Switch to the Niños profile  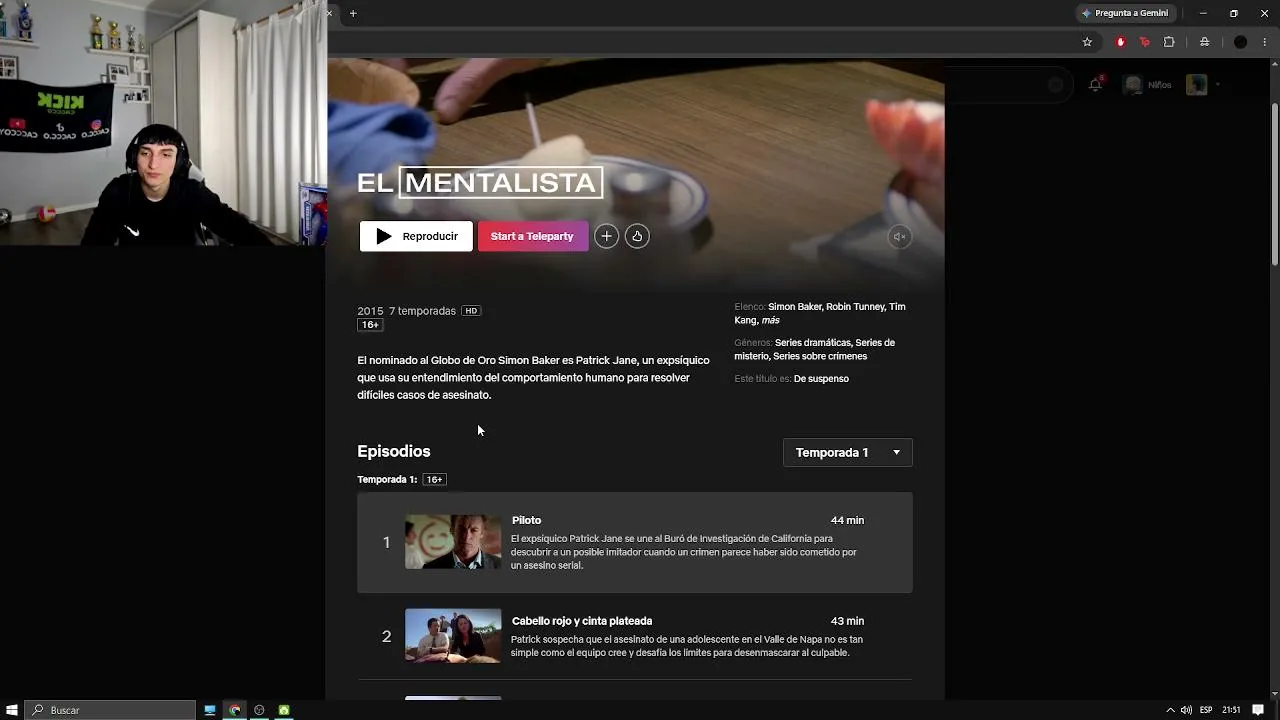1147,85
